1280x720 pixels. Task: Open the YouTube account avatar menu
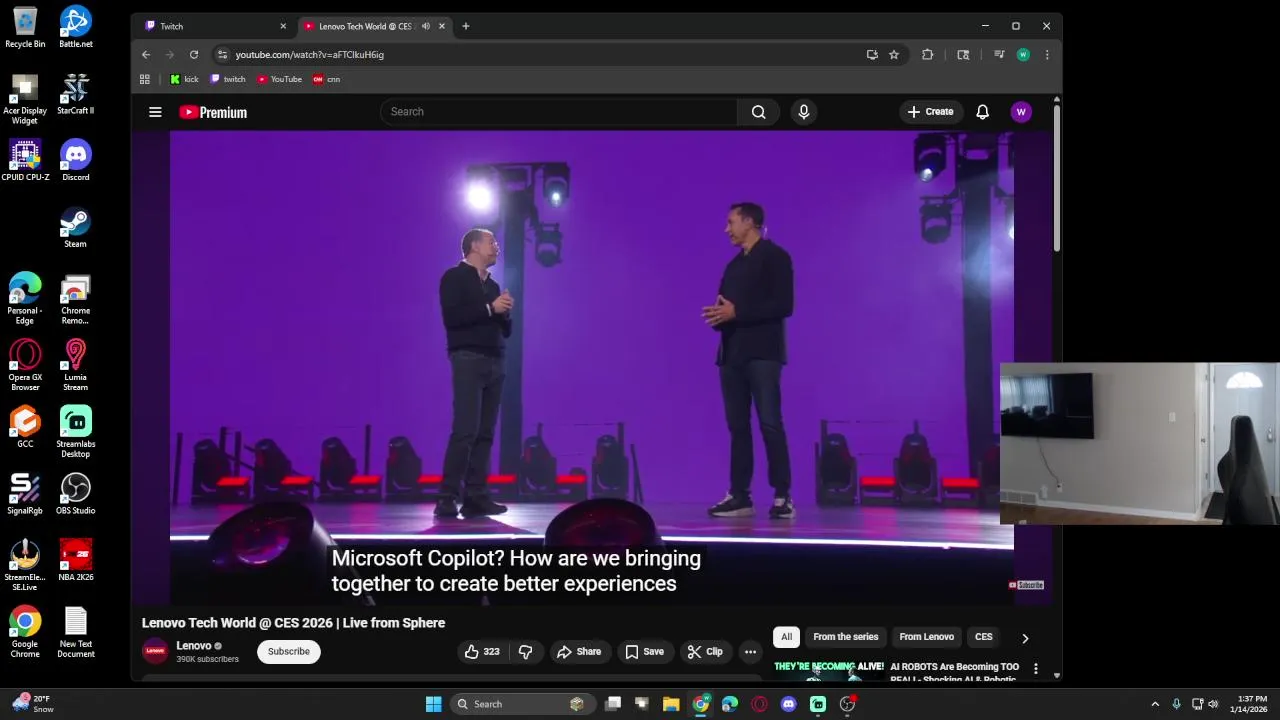point(1021,112)
